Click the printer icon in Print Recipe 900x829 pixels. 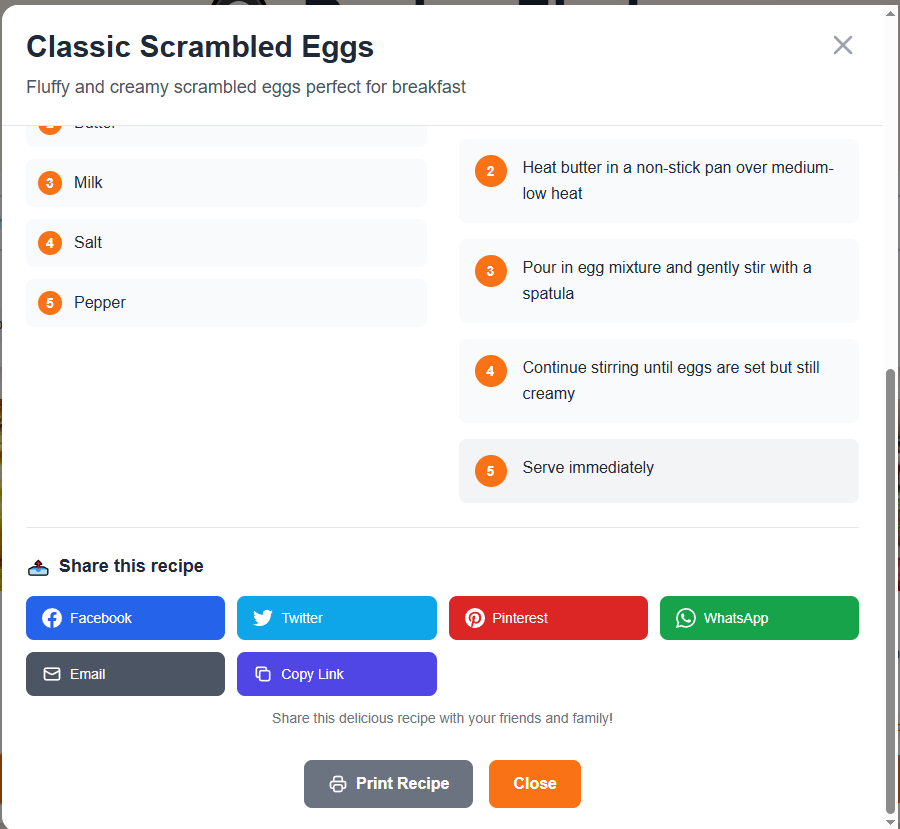pos(338,784)
